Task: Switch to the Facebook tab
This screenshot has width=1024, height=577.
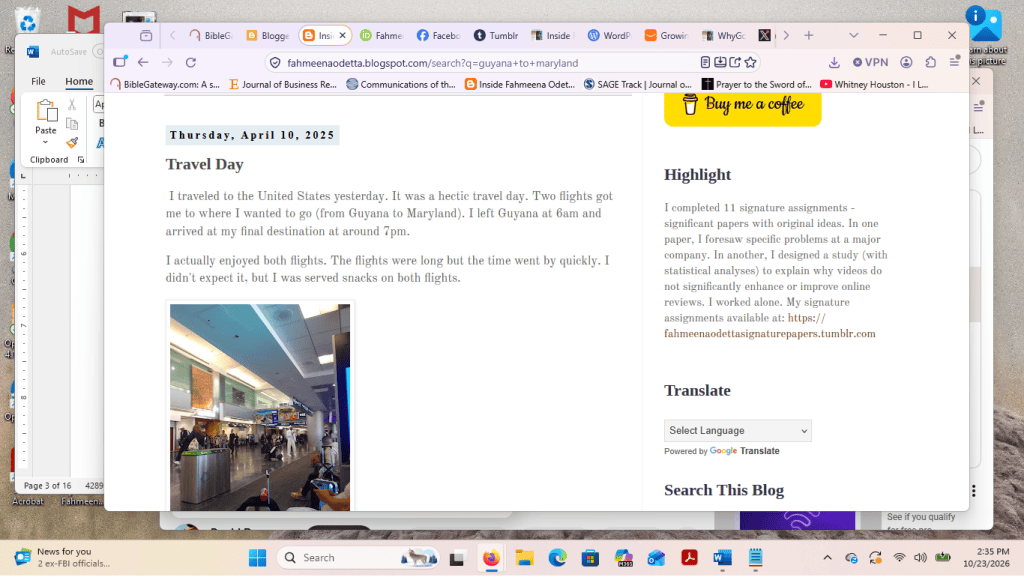Action: click(x=439, y=35)
